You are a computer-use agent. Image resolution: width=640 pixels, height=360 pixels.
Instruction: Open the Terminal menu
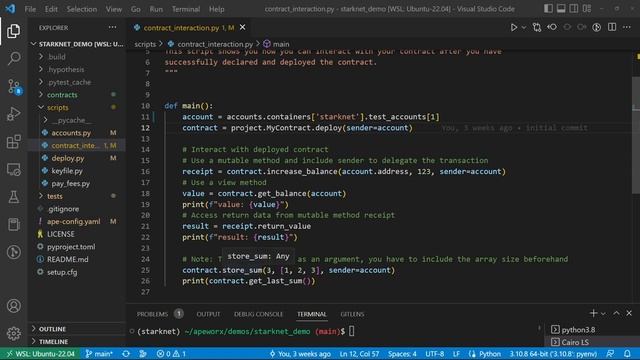pos(186,9)
